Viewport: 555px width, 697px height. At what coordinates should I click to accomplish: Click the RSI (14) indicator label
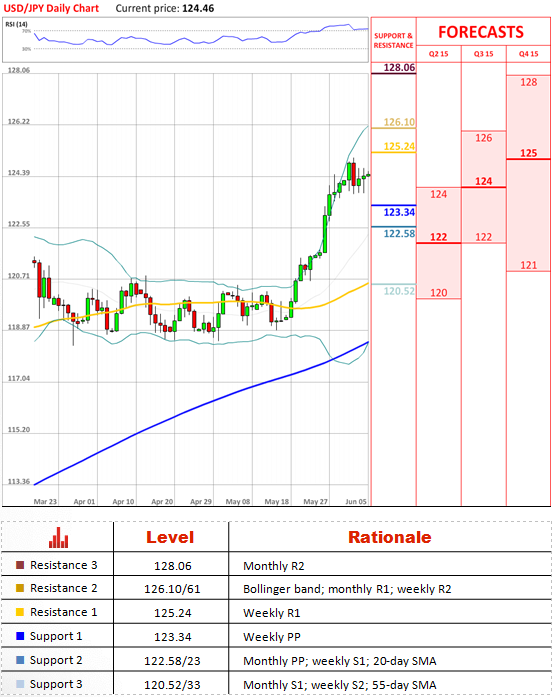pos(16,24)
